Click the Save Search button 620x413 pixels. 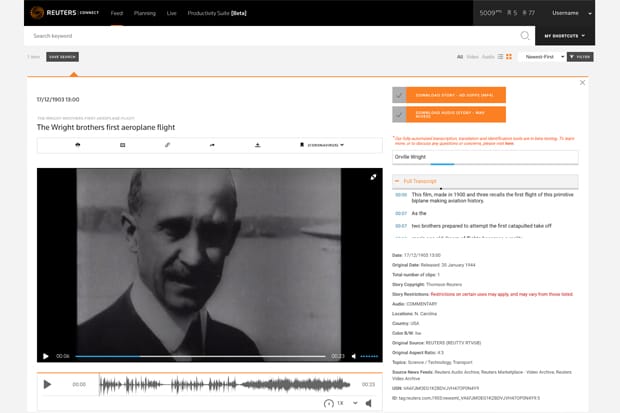(62, 57)
